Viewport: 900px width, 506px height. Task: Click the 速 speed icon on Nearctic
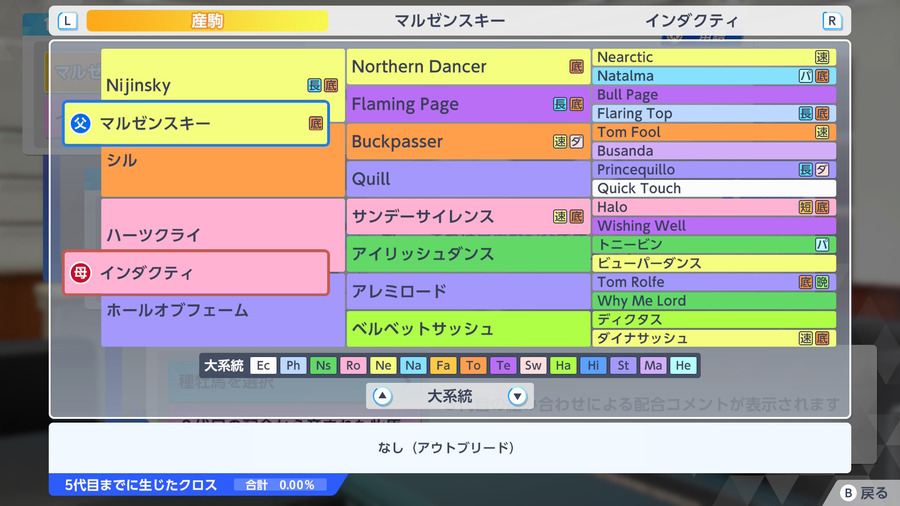pyautogui.click(x=822, y=57)
